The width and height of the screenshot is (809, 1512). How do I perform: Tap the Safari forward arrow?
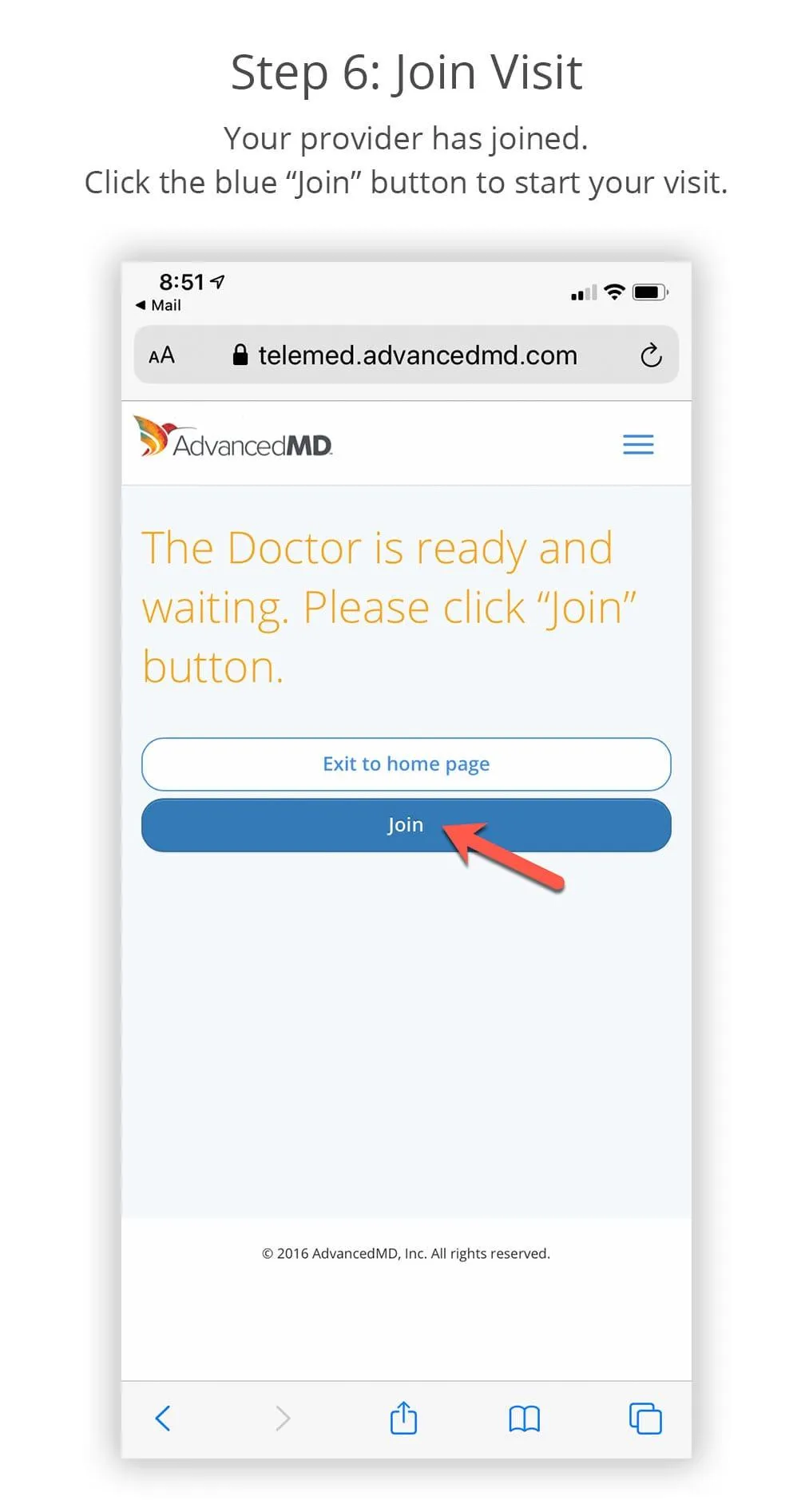pyautogui.click(x=282, y=1419)
